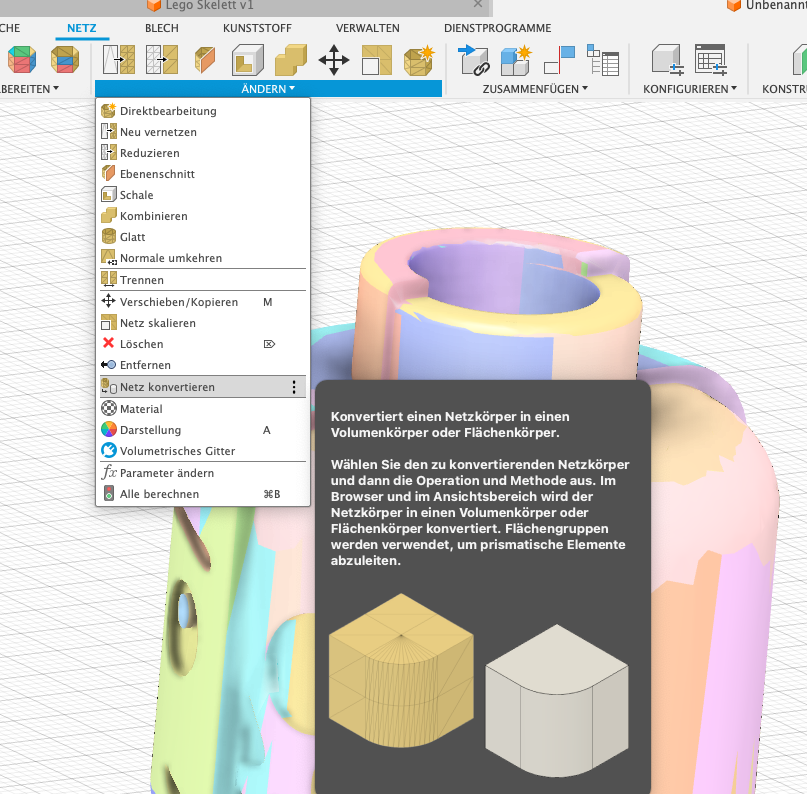Select Alle berechnen traffic light entry

159,494
